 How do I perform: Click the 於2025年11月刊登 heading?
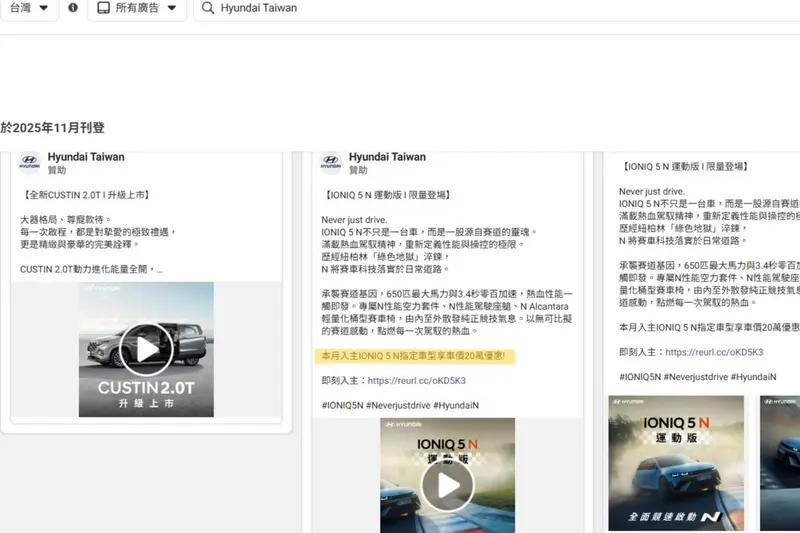pos(53,128)
